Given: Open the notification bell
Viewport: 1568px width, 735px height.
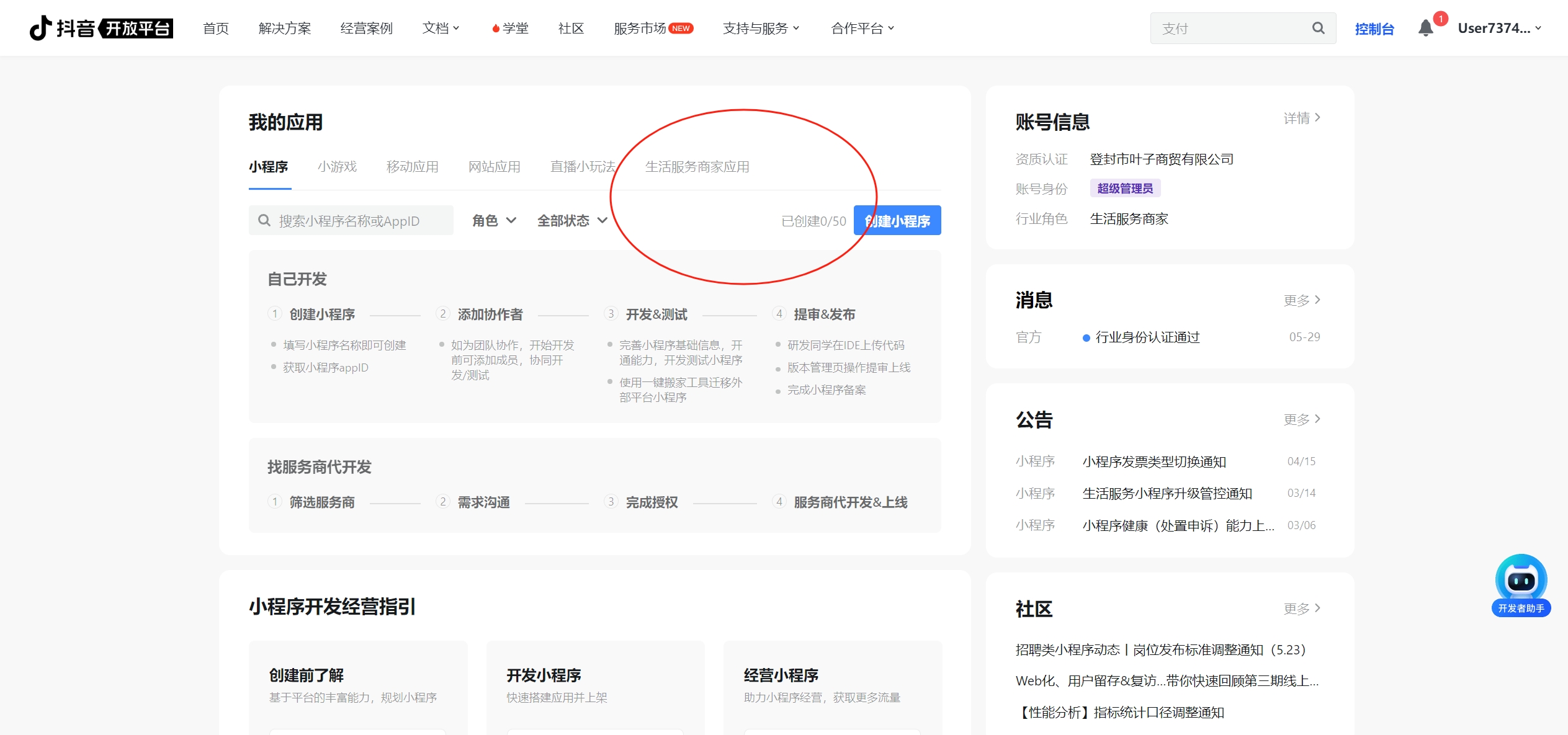Looking at the screenshot, I should pos(1425,28).
